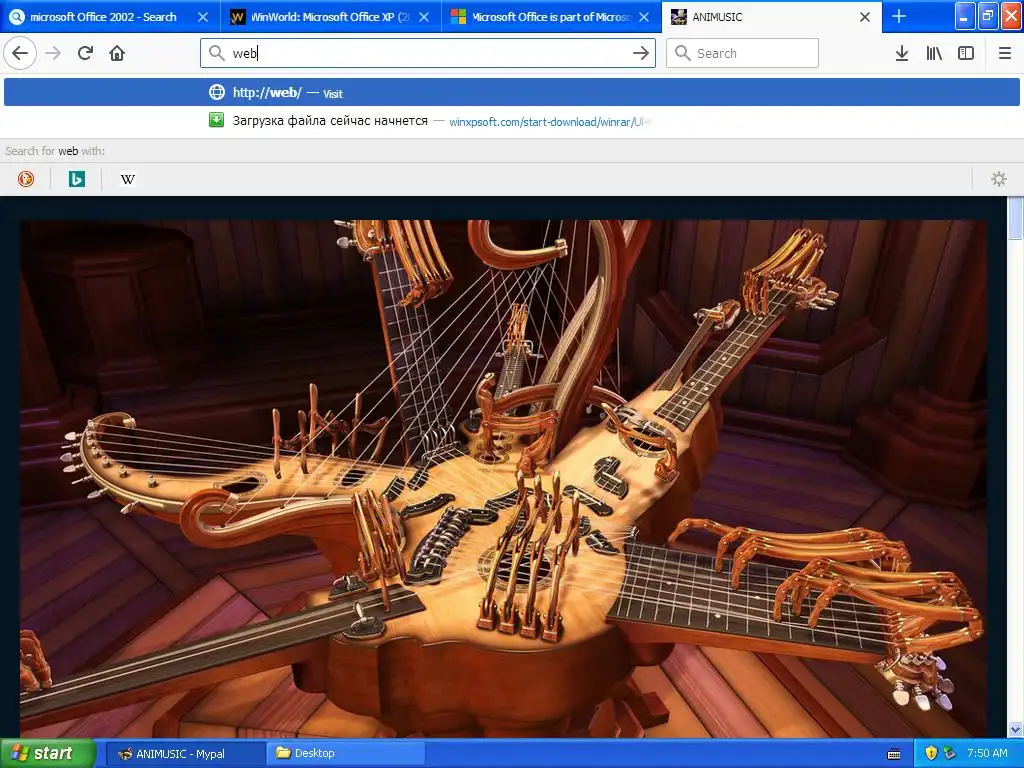Click the keyboard icon in taskbar
Image resolution: width=1024 pixels, height=768 pixels.
894,754
